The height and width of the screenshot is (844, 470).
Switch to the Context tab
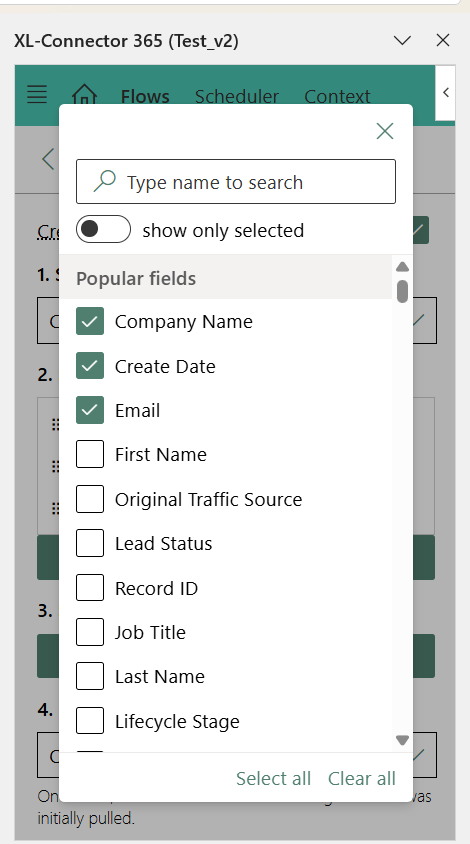click(x=337, y=96)
